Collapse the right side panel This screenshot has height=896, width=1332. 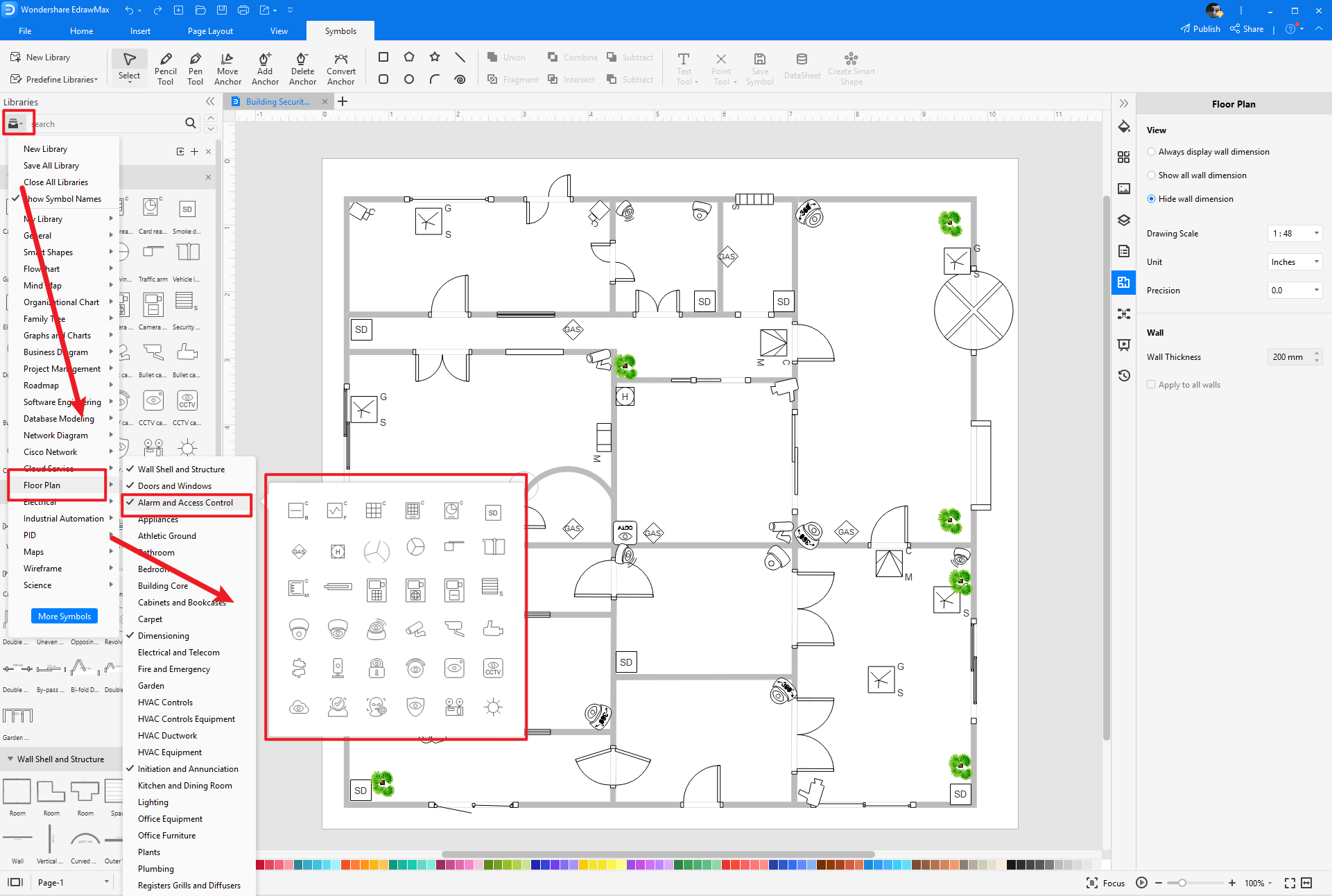pos(1123,103)
